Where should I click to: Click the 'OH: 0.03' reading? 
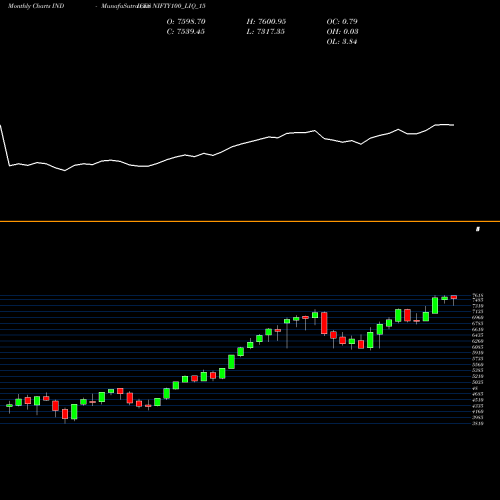coord(342,32)
